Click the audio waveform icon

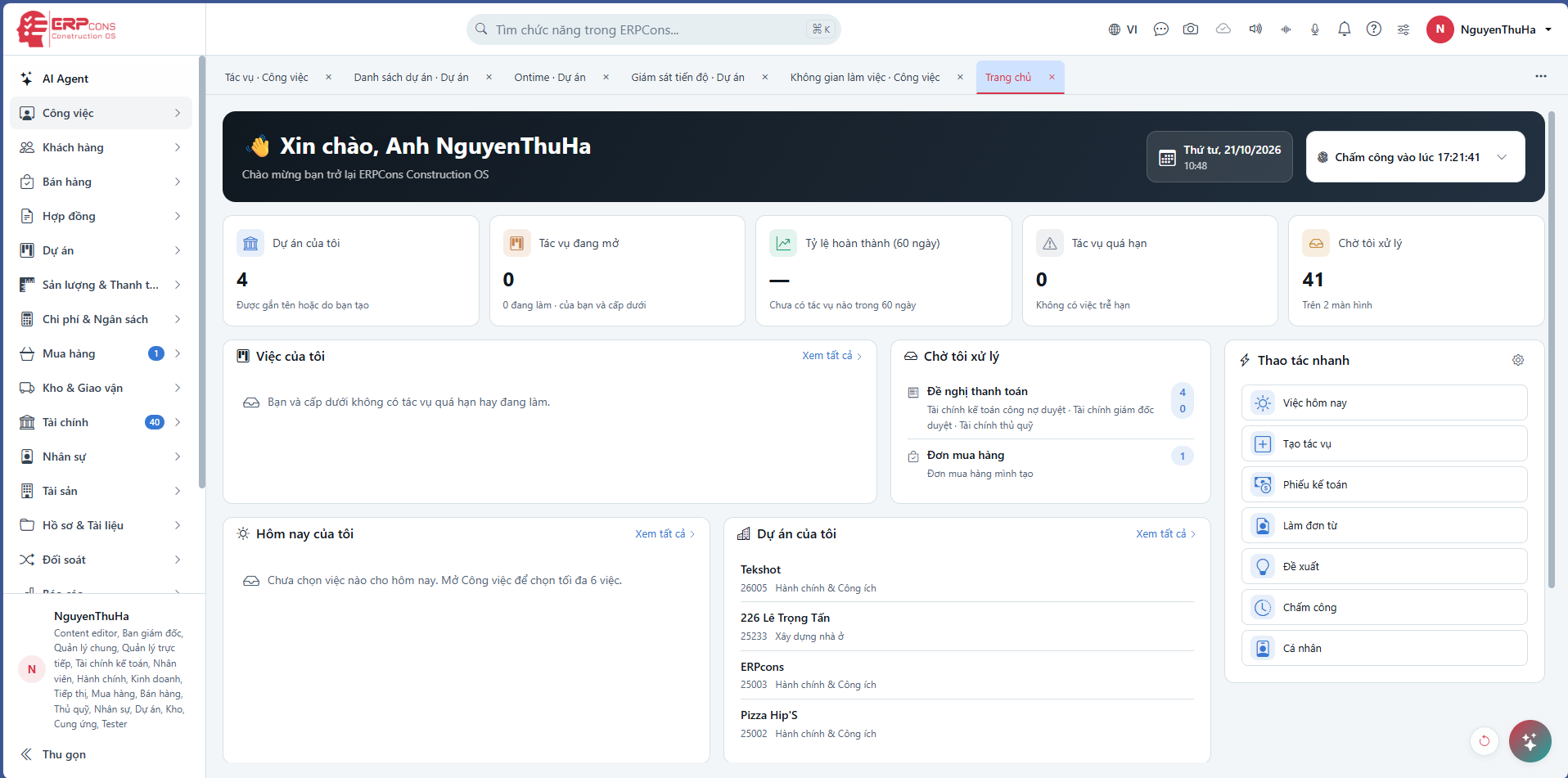click(1286, 29)
